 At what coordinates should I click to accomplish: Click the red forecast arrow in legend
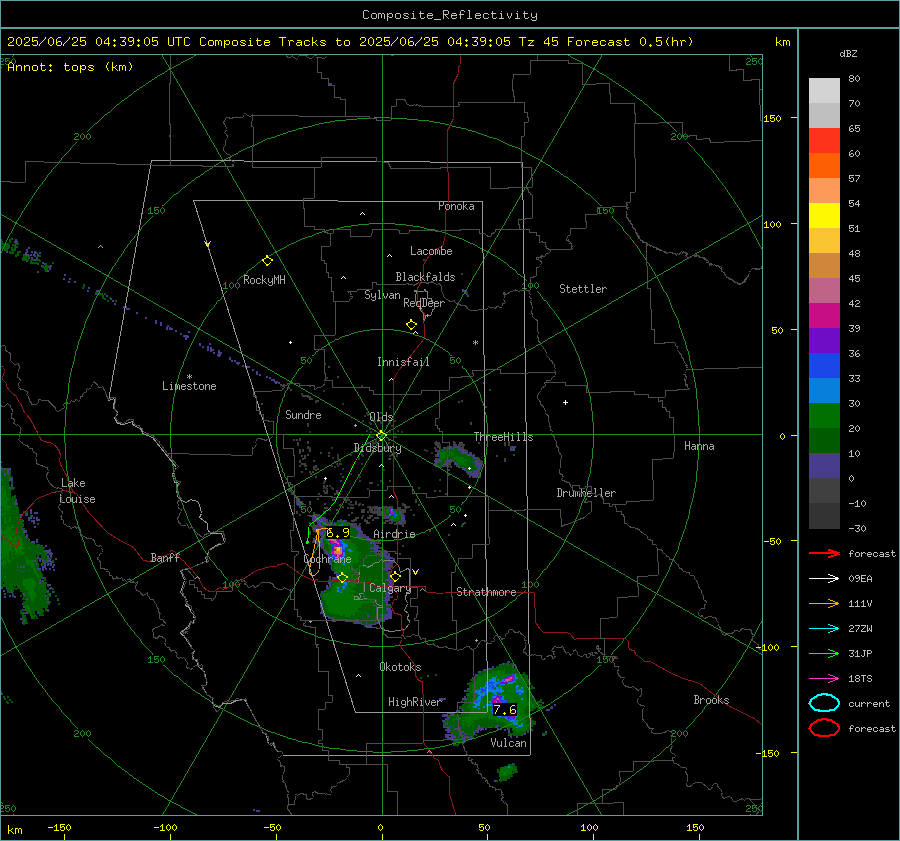click(x=824, y=553)
